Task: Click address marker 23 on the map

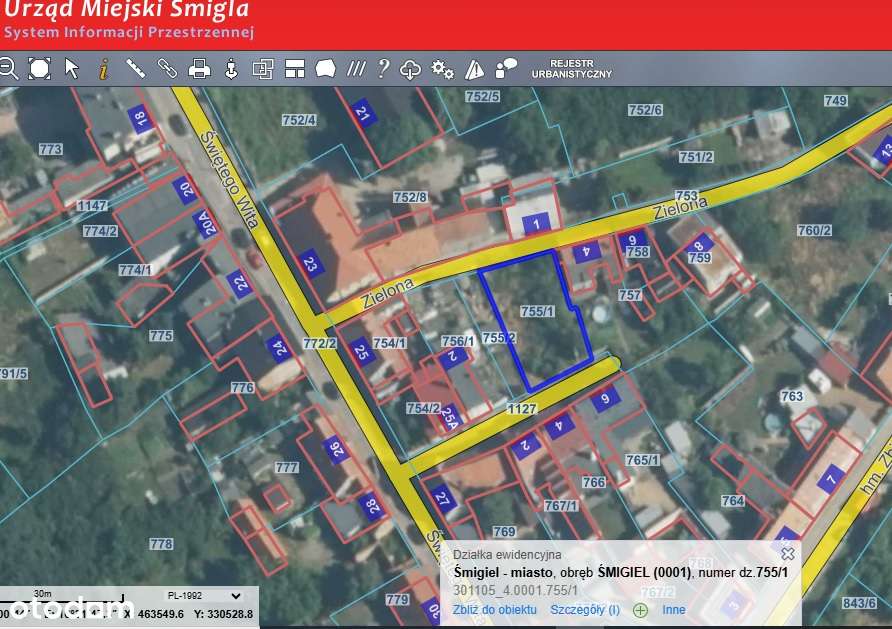Action: pyautogui.click(x=311, y=263)
